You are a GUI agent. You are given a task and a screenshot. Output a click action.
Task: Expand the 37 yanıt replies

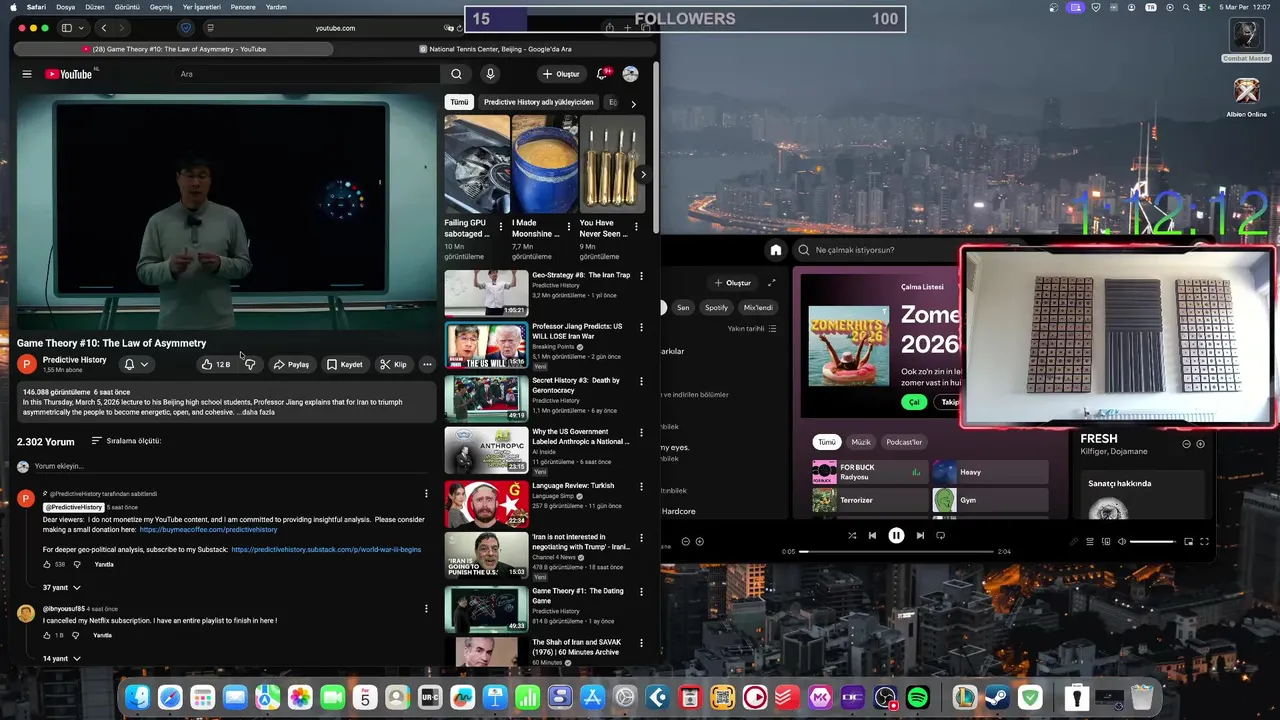(61, 587)
